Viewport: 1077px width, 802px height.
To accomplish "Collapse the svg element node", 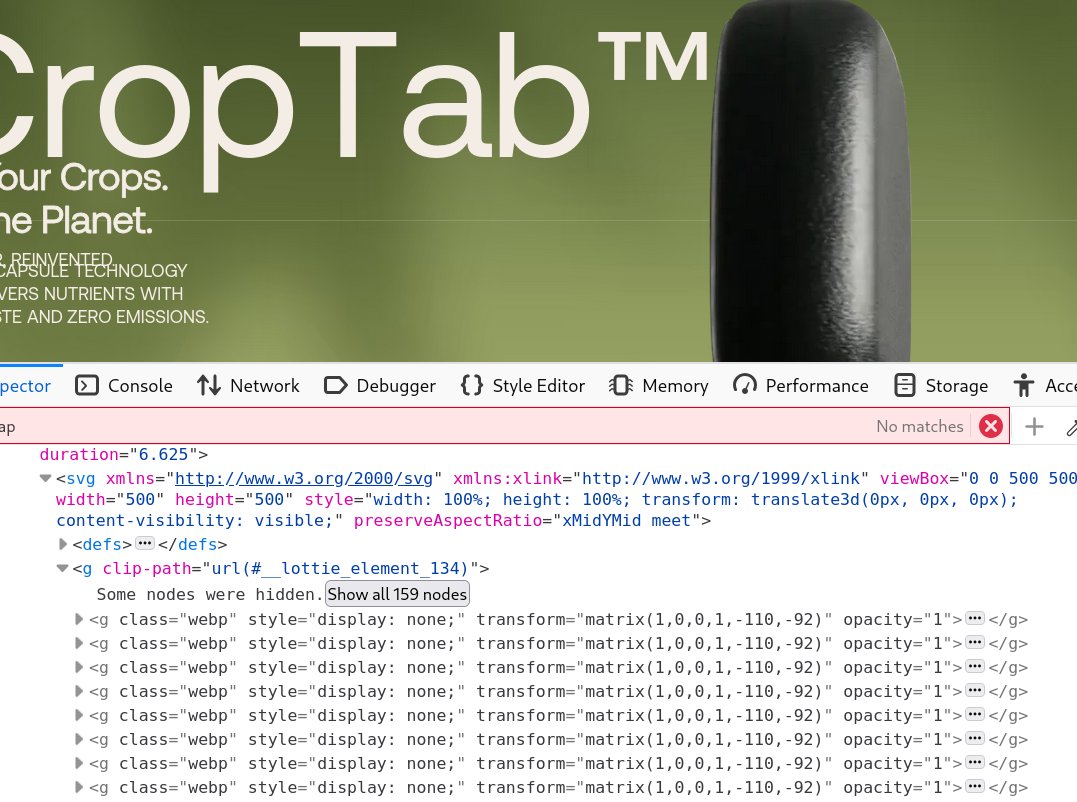I will click(x=45, y=479).
